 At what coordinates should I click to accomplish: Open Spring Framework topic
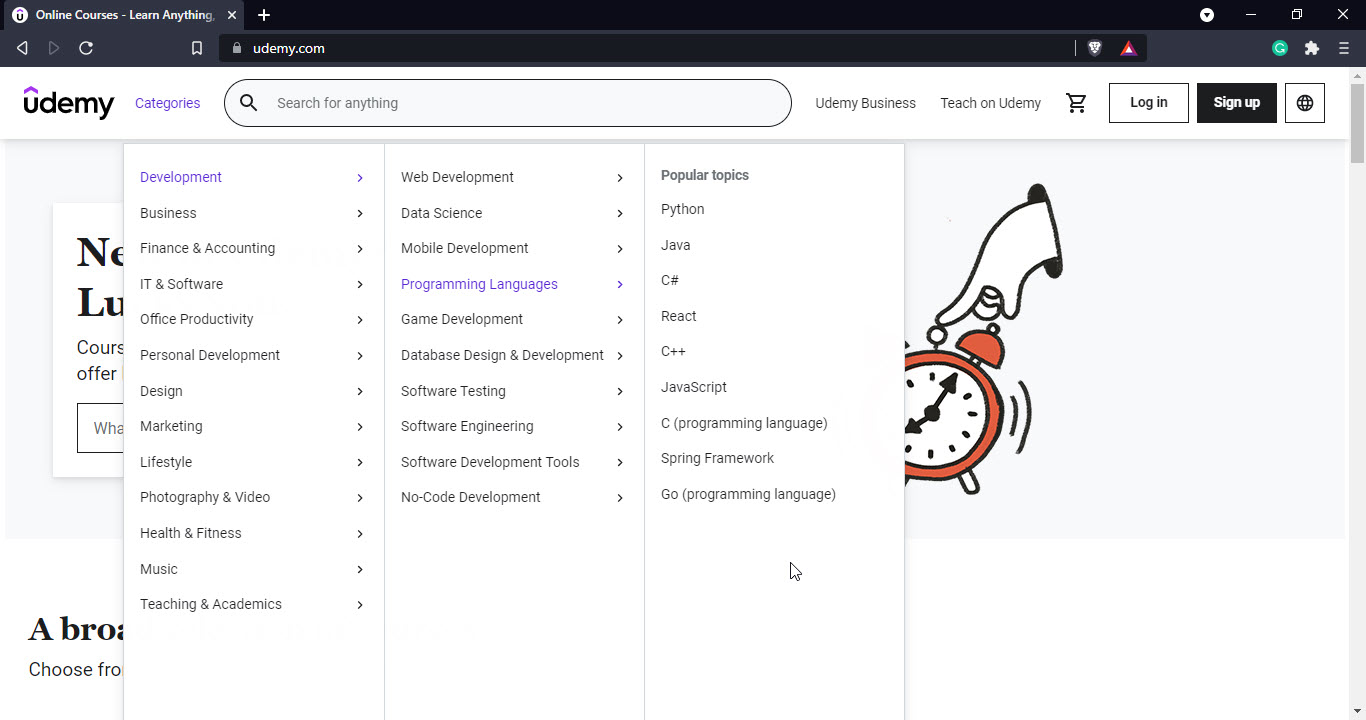pos(717,458)
